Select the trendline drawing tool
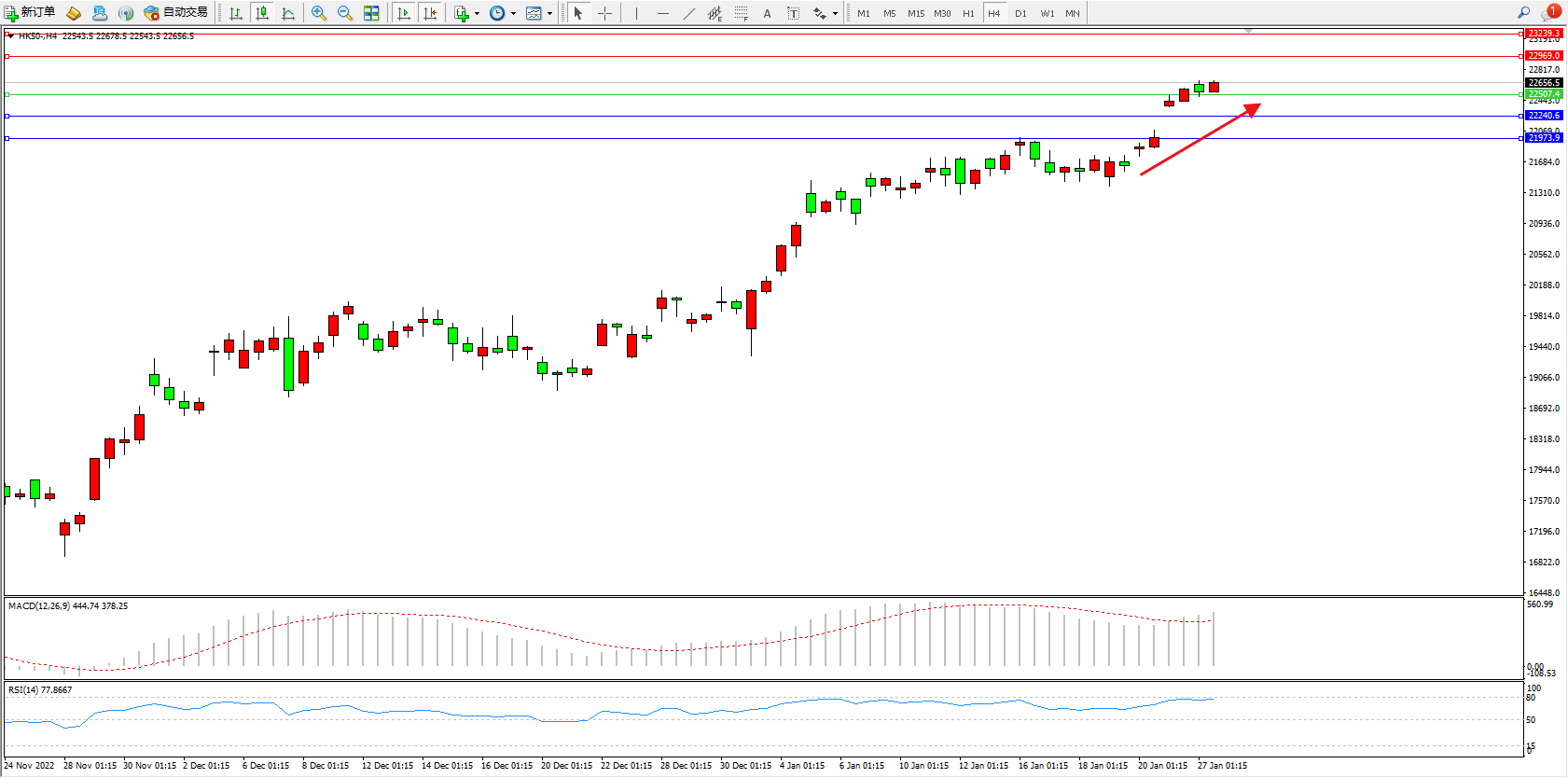Screen dimensions: 1568x778 [688, 13]
